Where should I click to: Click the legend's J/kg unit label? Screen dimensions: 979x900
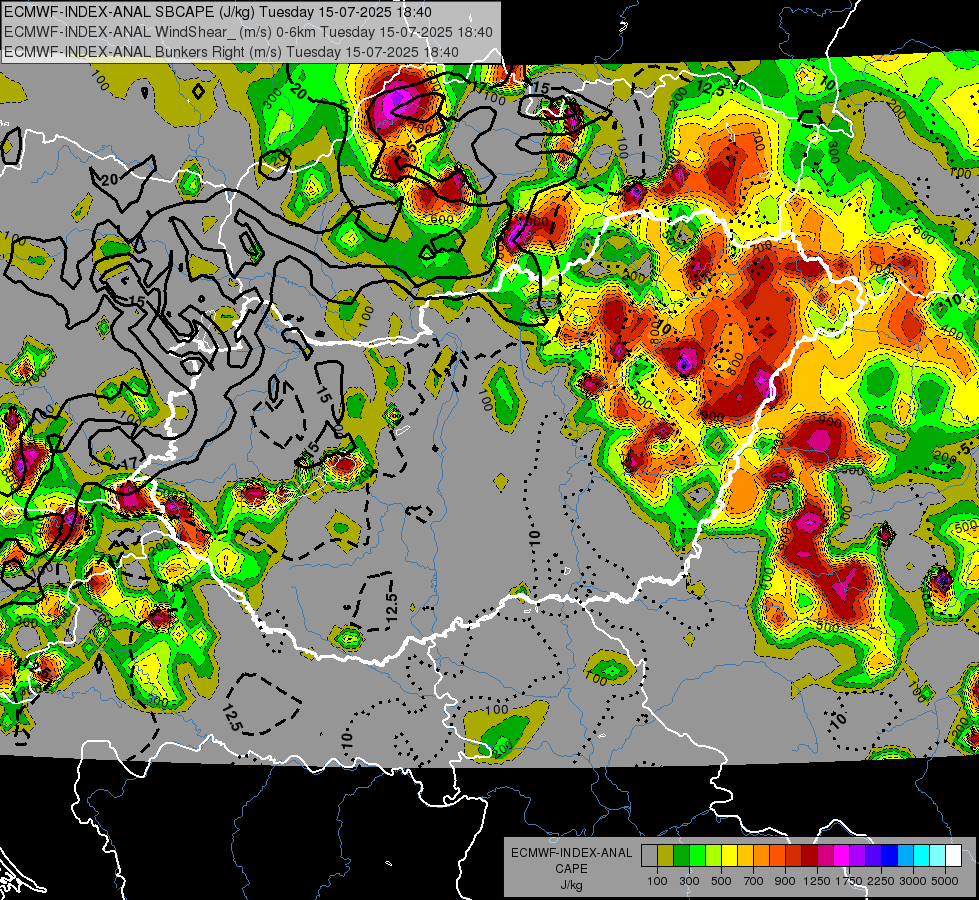click(x=571, y=885)
